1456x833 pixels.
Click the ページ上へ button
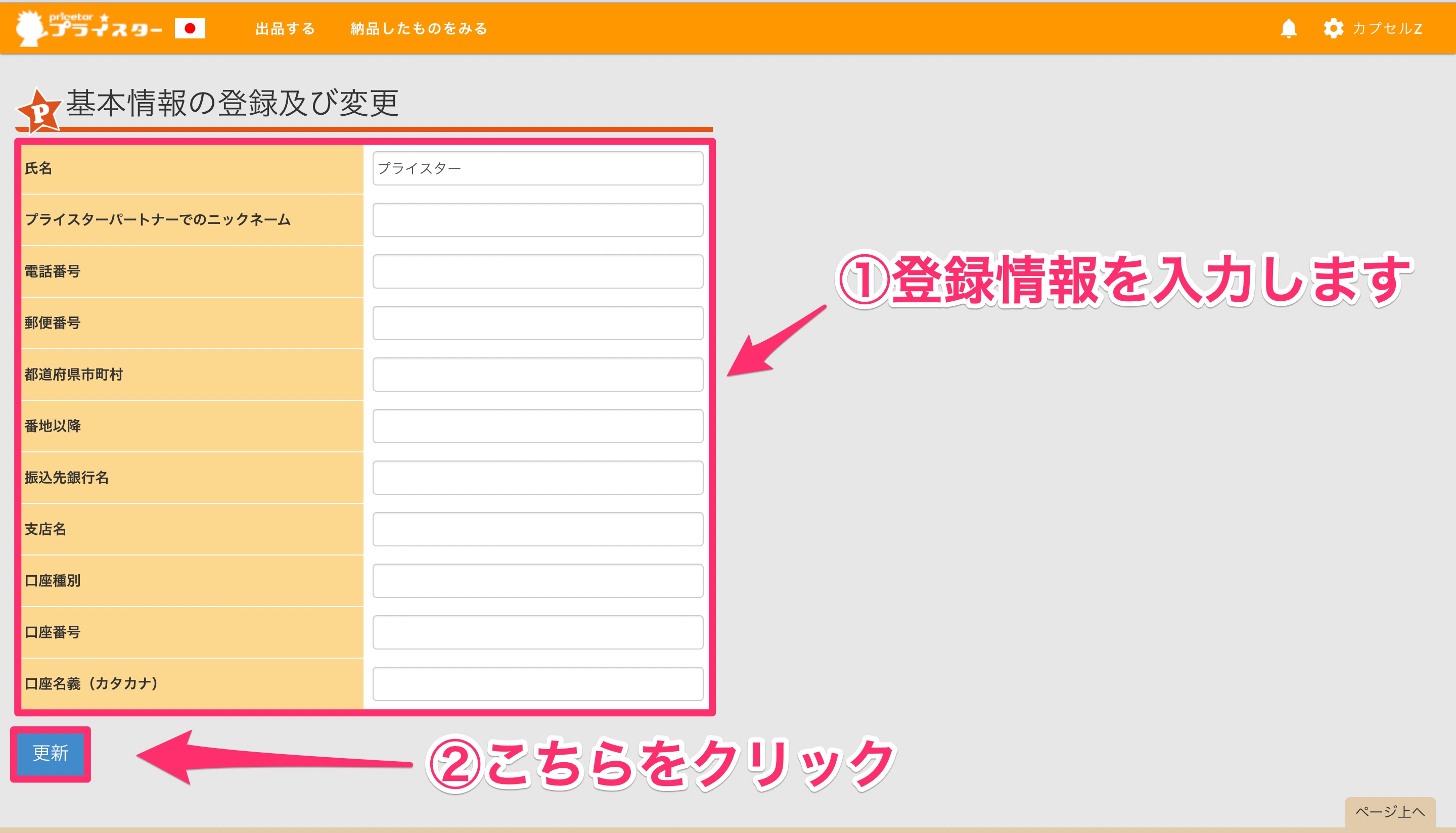[x=1390, y=811]
